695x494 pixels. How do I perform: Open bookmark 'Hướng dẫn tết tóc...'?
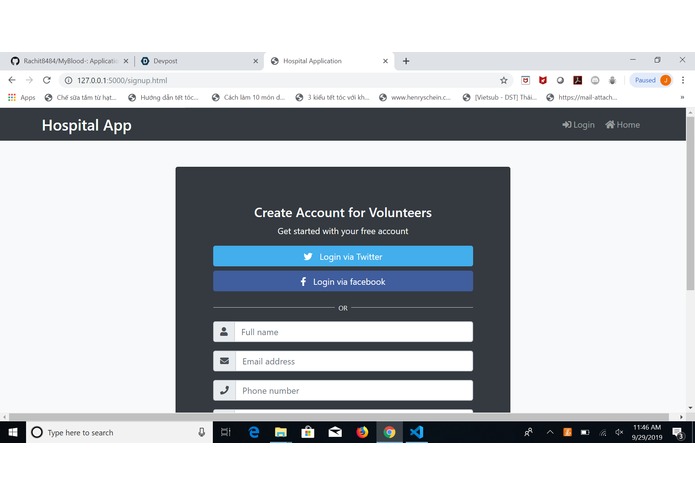pos(163,97)
